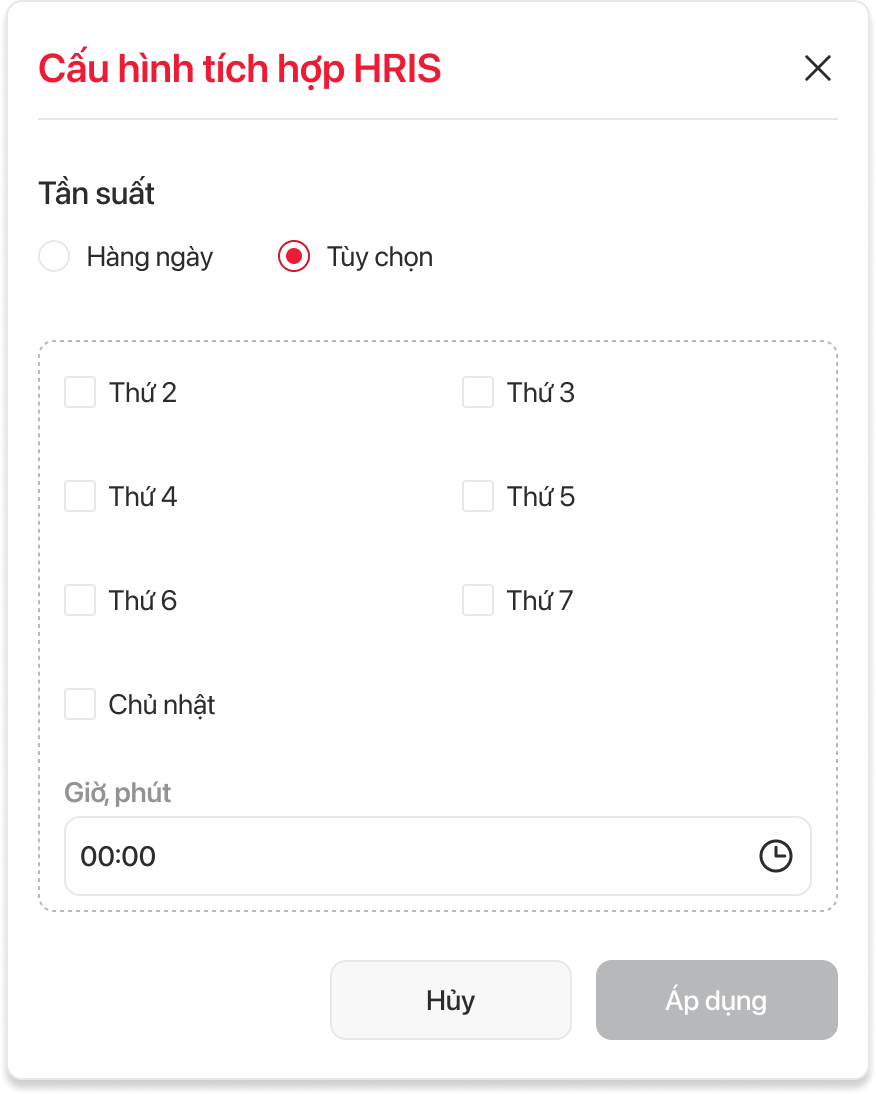
Task: Check the 'Chủ nhật' checkbox square
Action: click(x=80, y=704)
